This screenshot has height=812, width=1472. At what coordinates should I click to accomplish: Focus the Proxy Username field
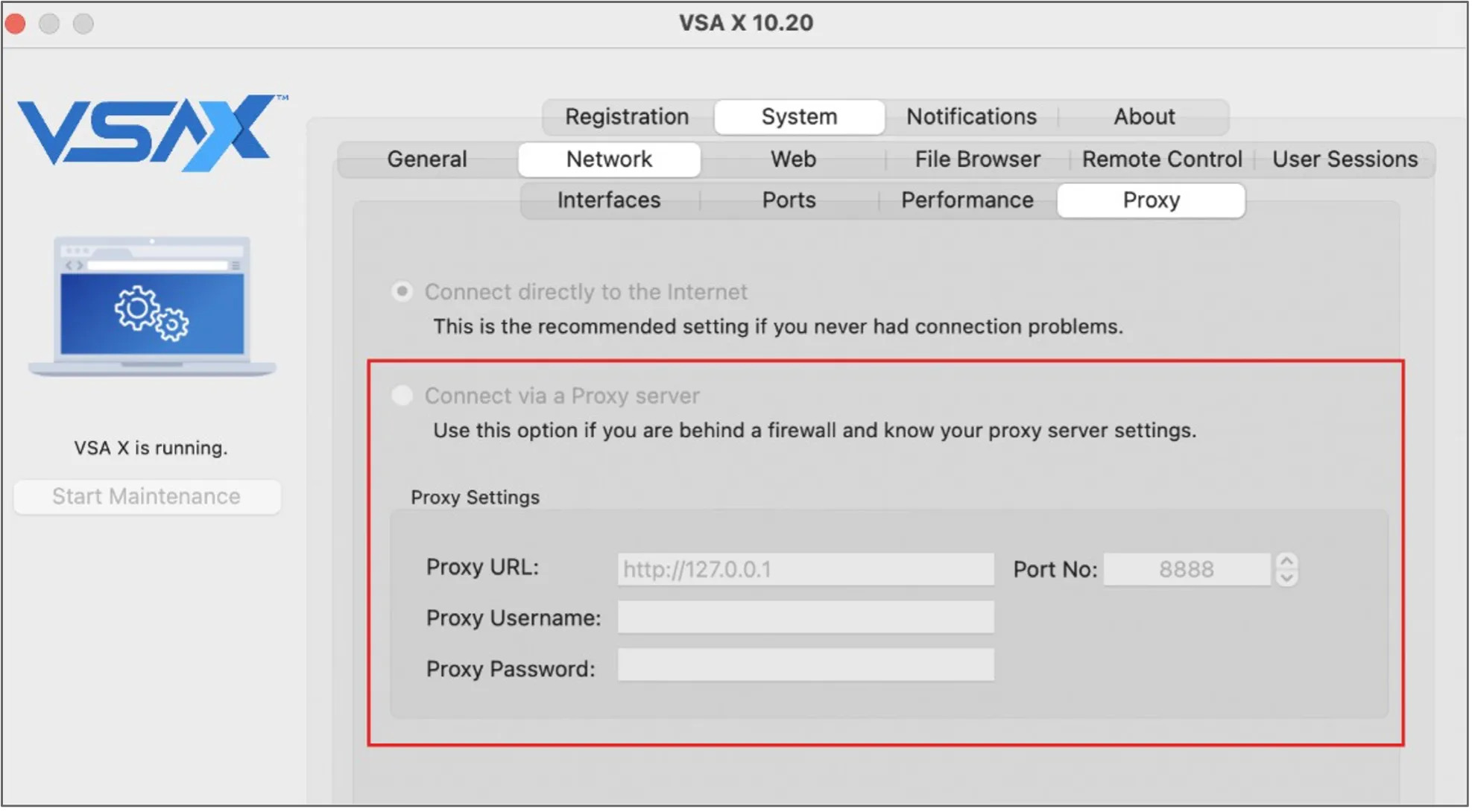(x=805, y=618)
